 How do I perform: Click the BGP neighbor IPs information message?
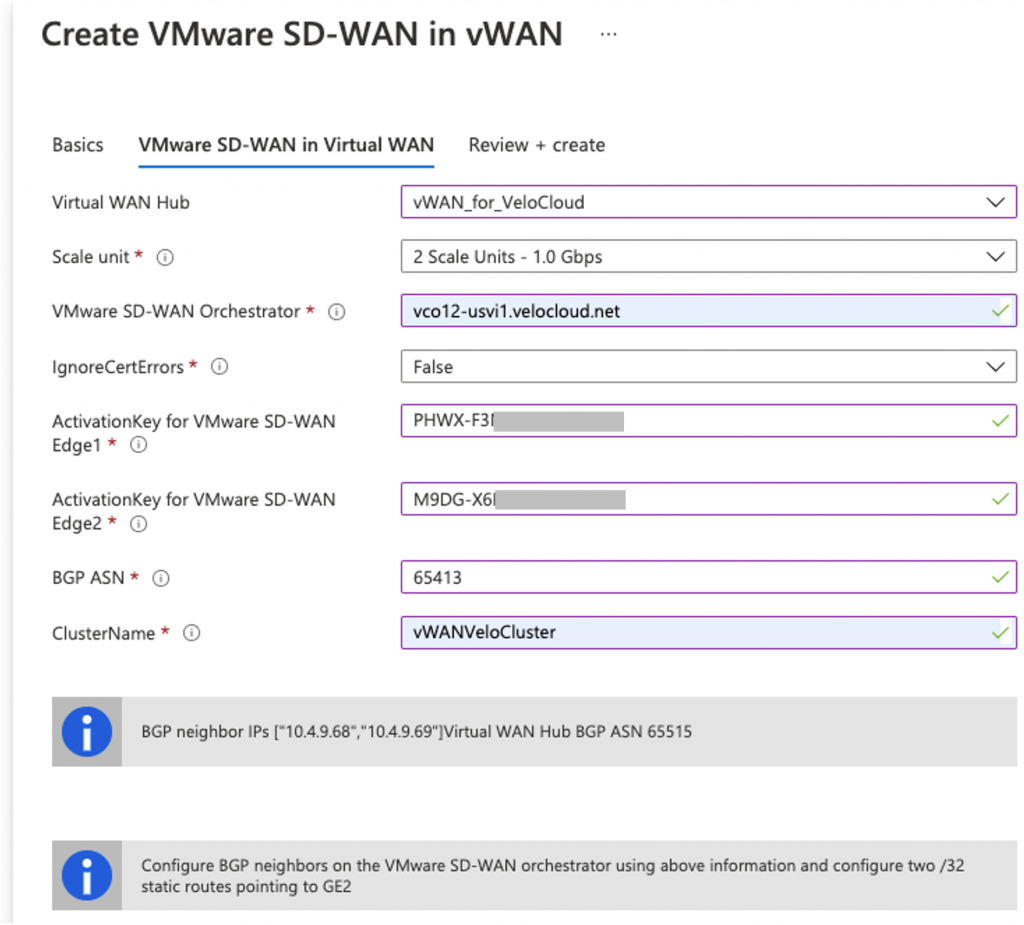416,732
